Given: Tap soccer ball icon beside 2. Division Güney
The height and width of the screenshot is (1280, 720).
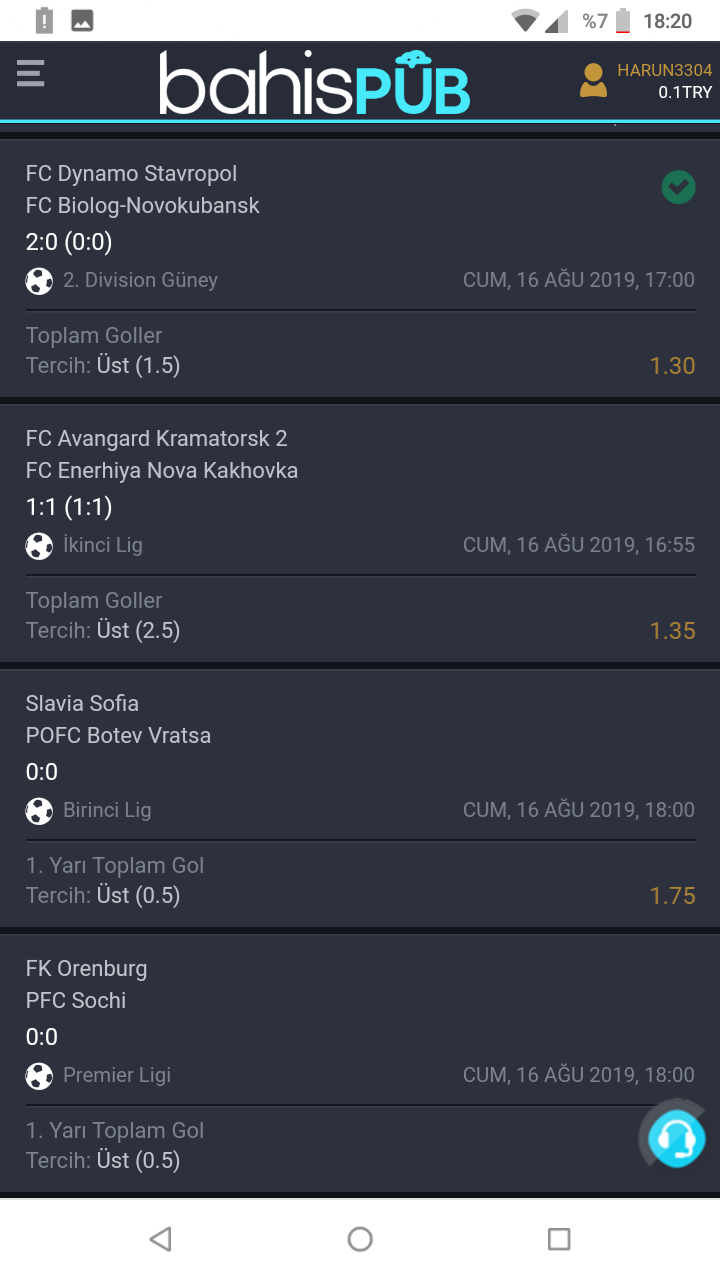Looking at the screenshot, I should click(39, 281).
